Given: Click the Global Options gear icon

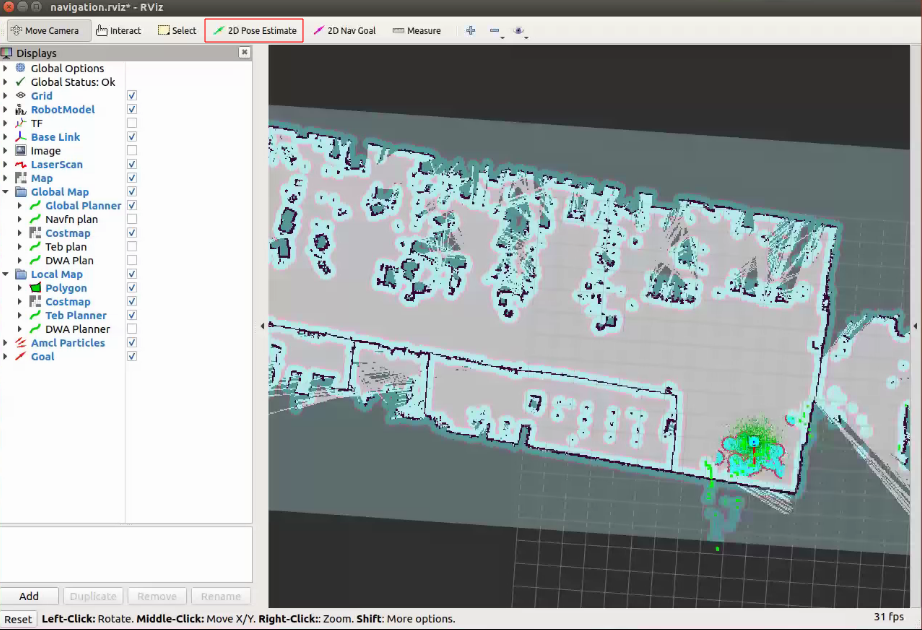Looking at the screenshot, I should [21, 68].
